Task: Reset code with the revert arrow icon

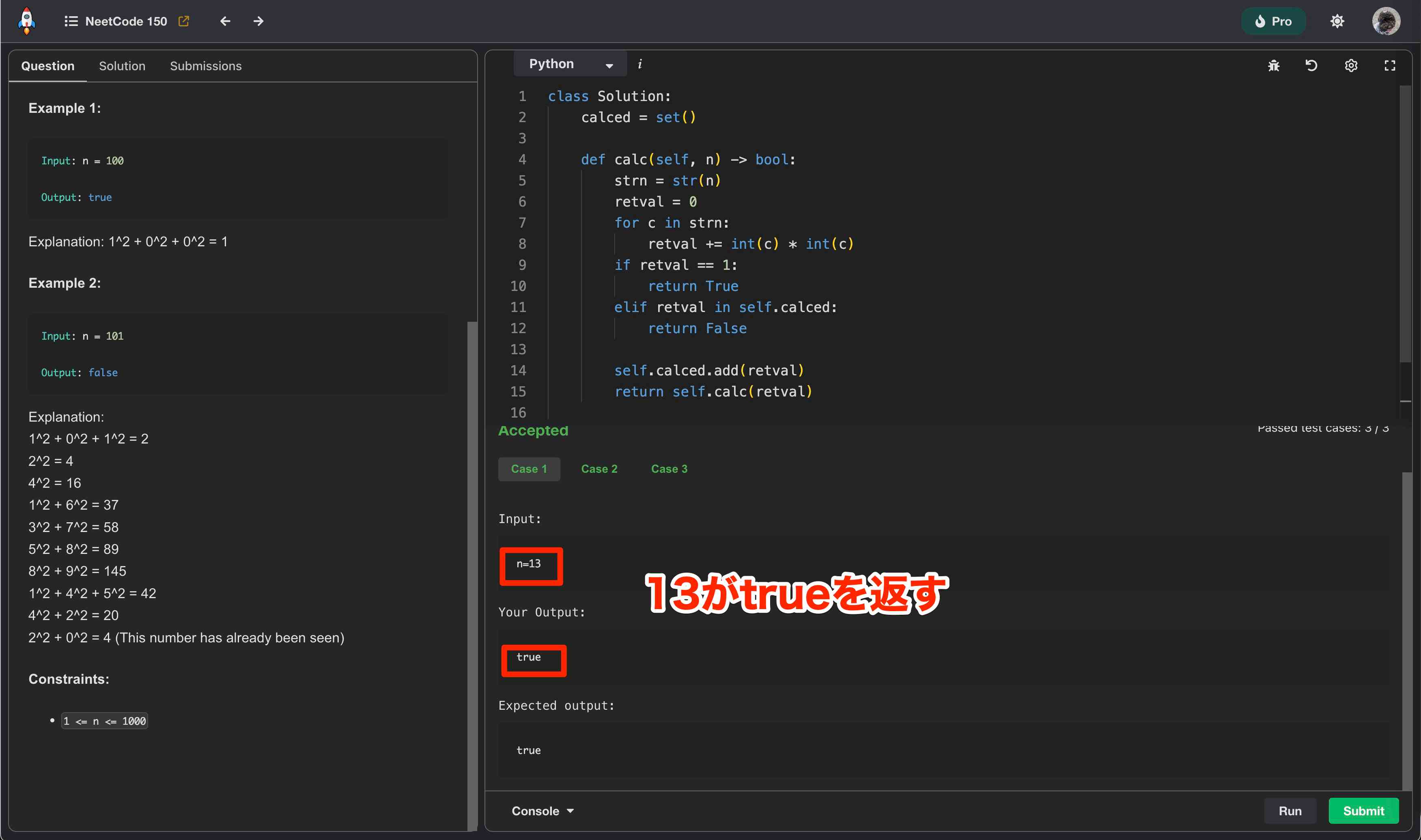Action: [1311, 66]
